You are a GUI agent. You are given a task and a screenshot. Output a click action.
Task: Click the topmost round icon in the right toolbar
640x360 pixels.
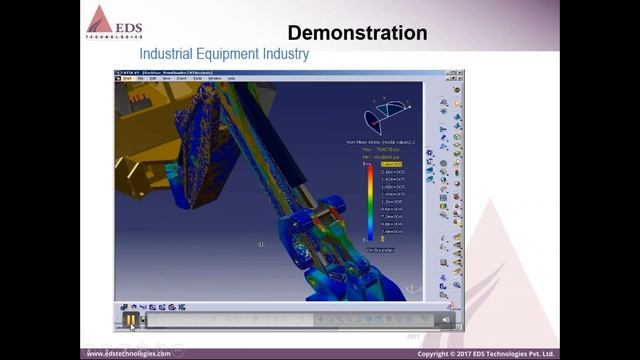[x=457, y=89]
